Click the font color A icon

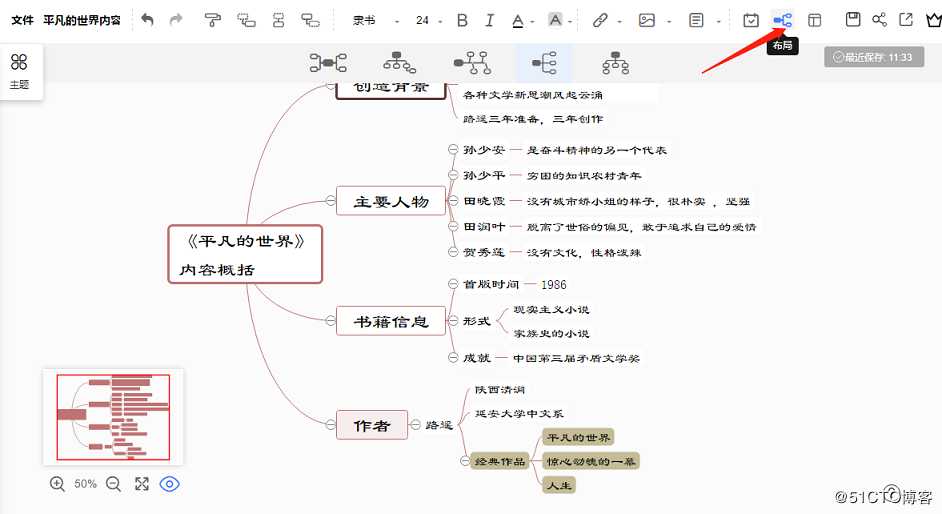tap(517, 21)
